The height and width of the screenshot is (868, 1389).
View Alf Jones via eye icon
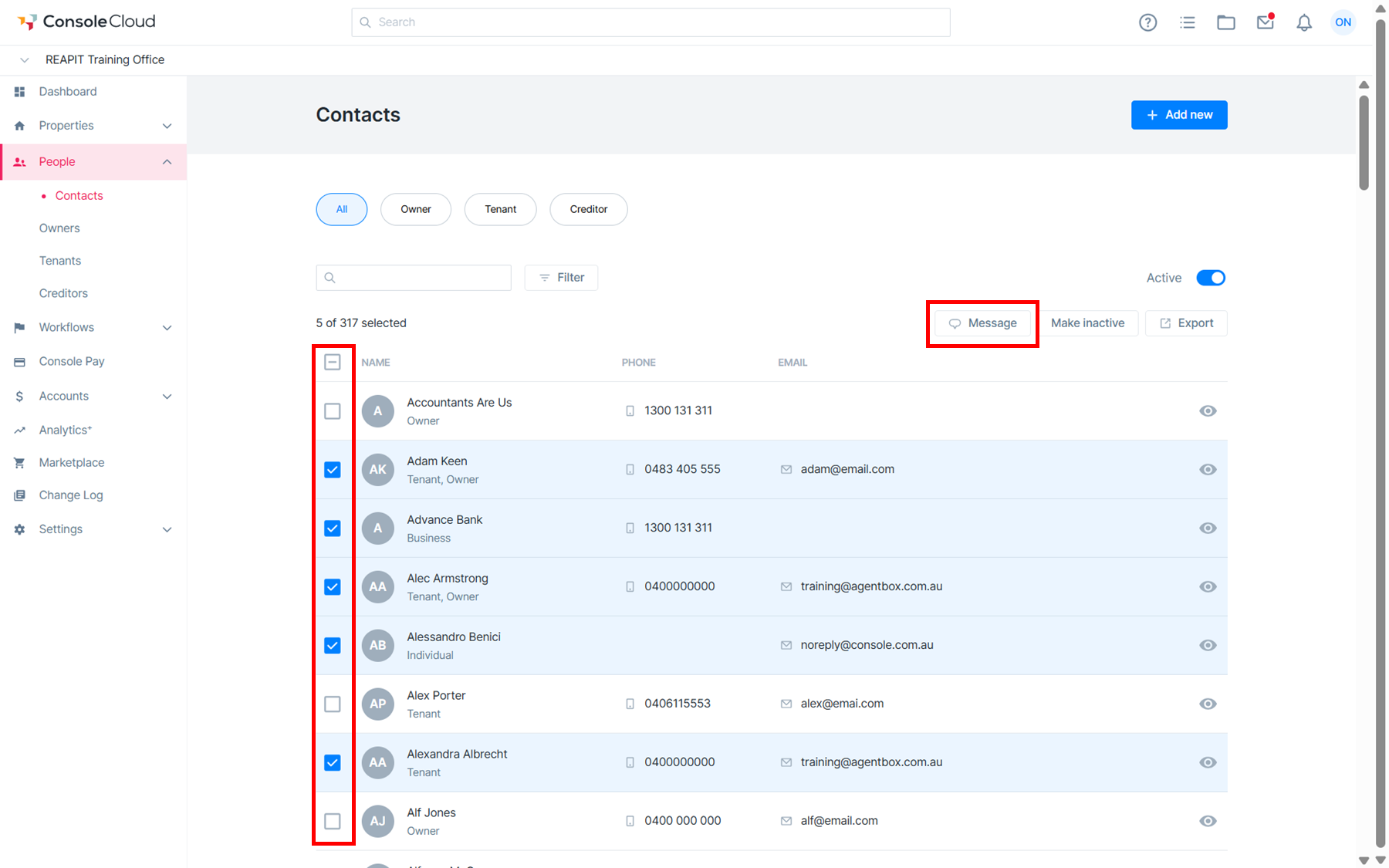1208,821
